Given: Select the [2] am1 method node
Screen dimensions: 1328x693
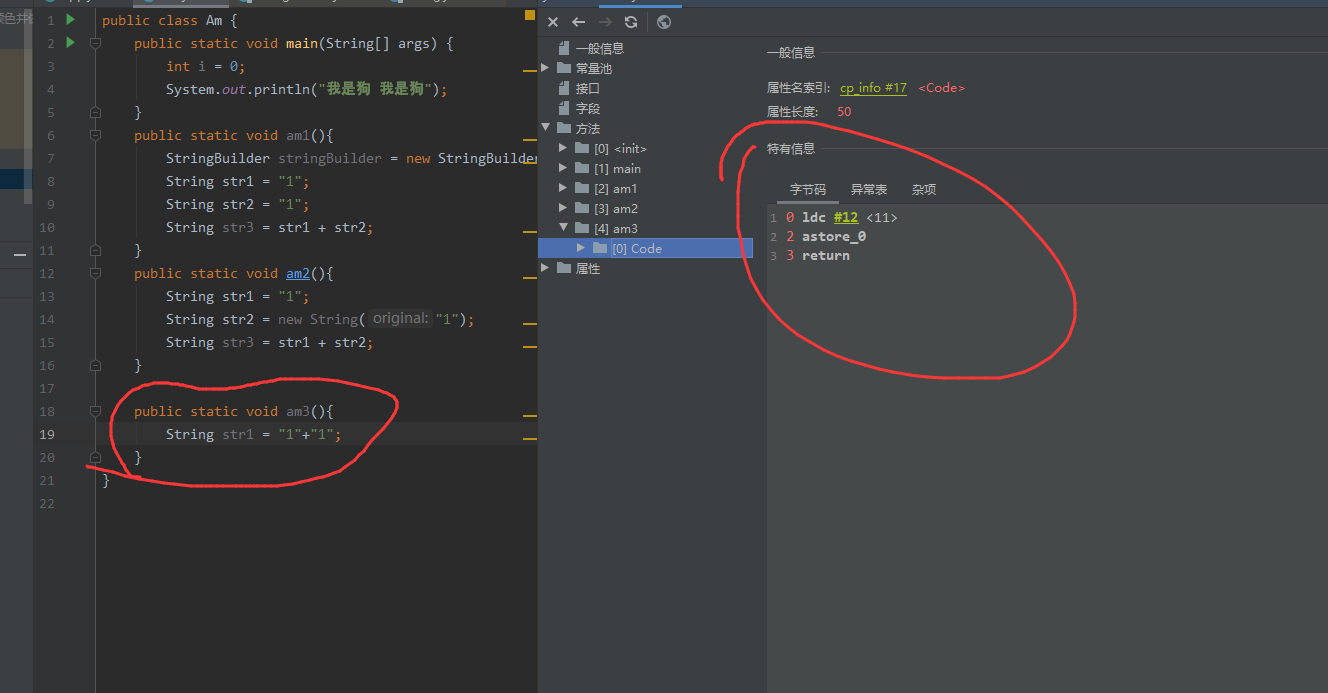Looking at the screenshot, I should 615,188.
